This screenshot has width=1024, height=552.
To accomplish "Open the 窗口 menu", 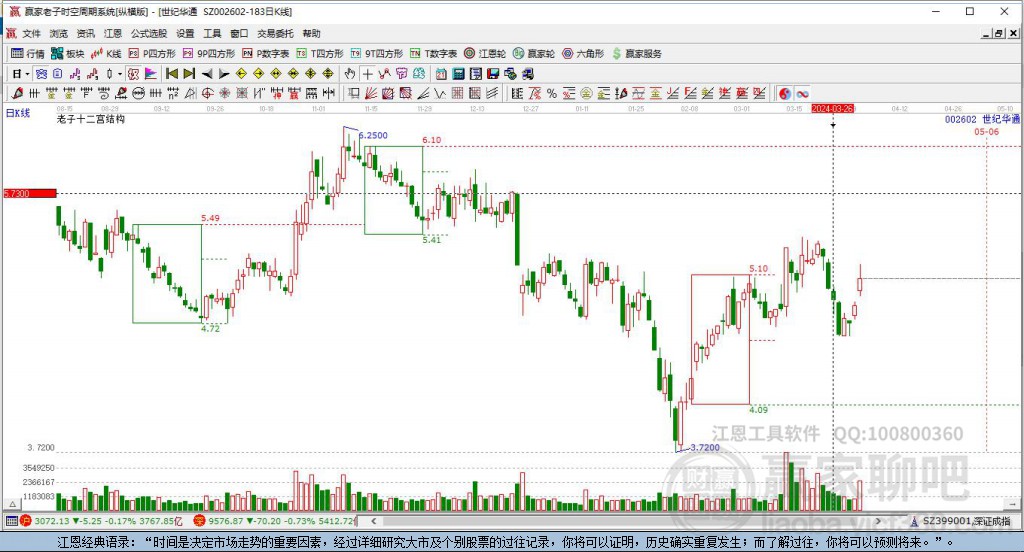I will coord(239,33).
